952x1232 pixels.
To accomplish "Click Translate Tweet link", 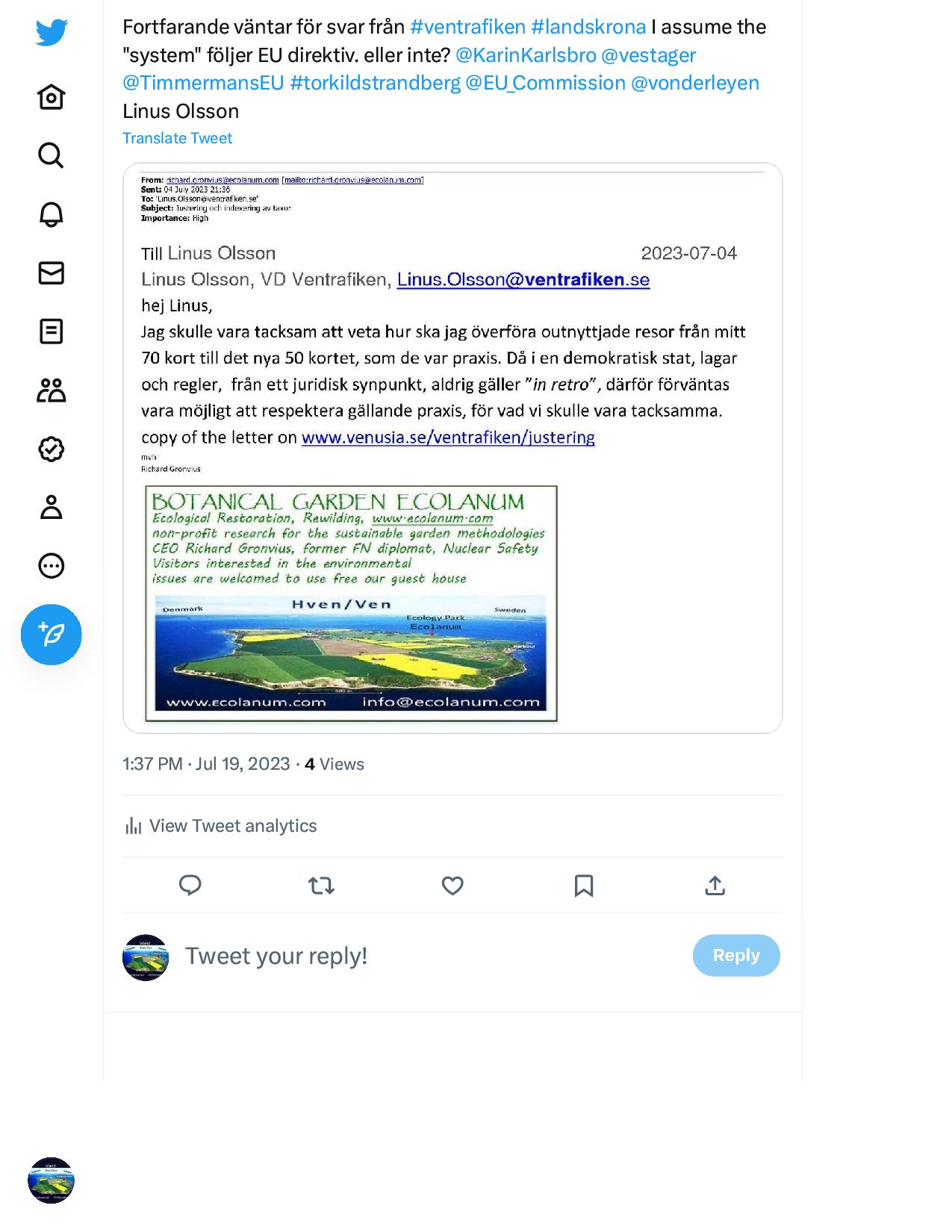I will 177,138.
